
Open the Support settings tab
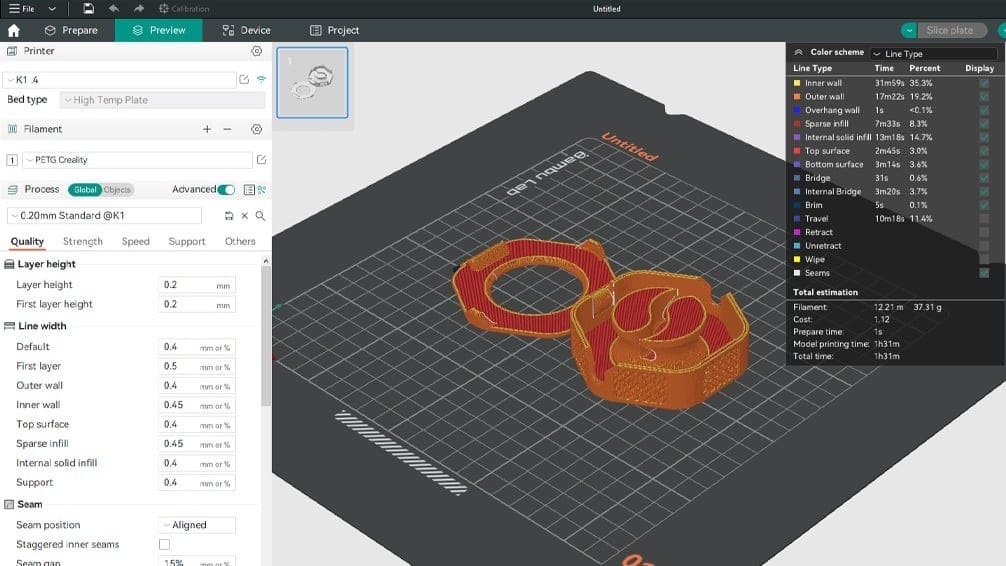187,241
